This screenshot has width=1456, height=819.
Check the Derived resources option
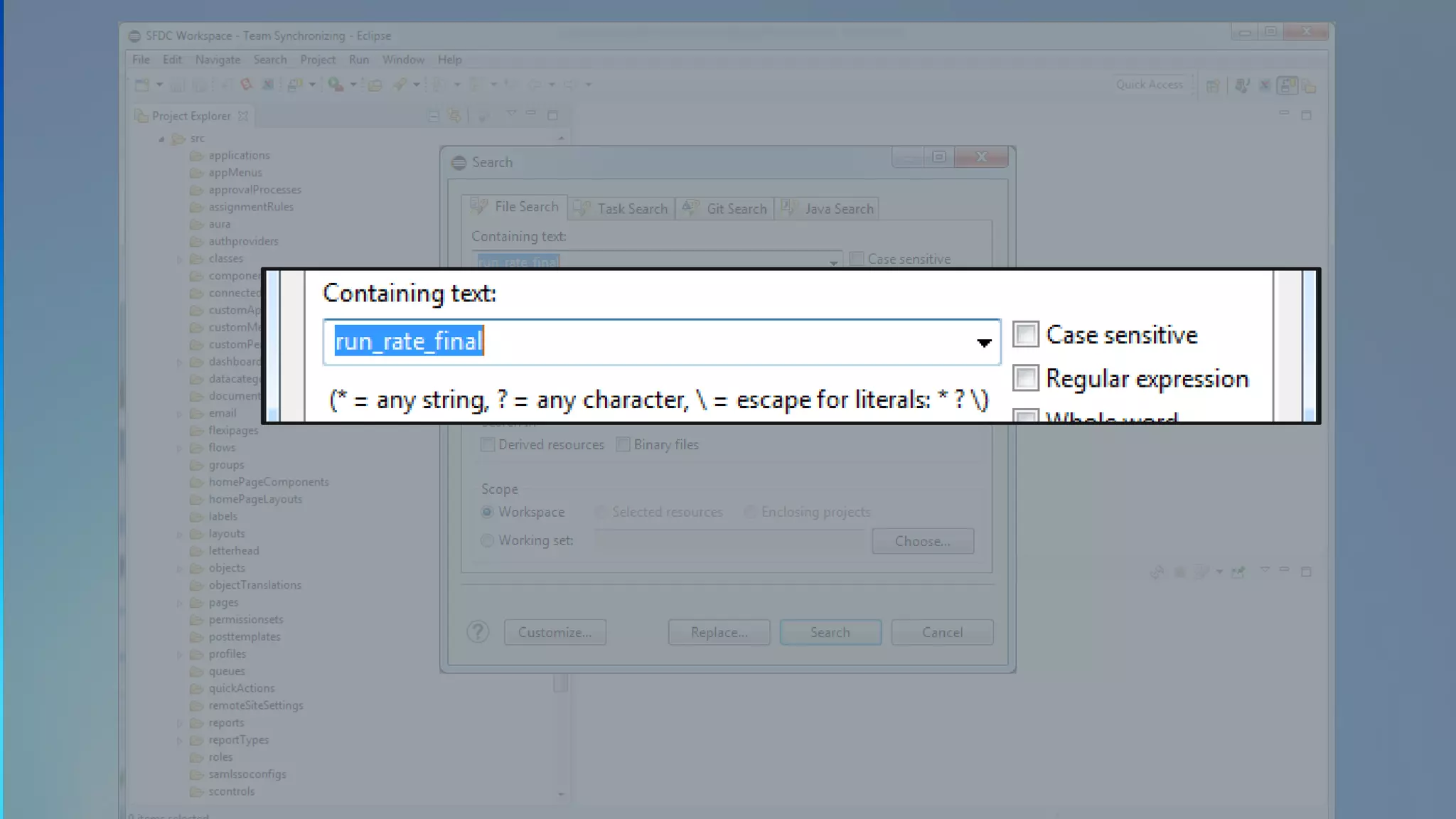tap(488, 445)
